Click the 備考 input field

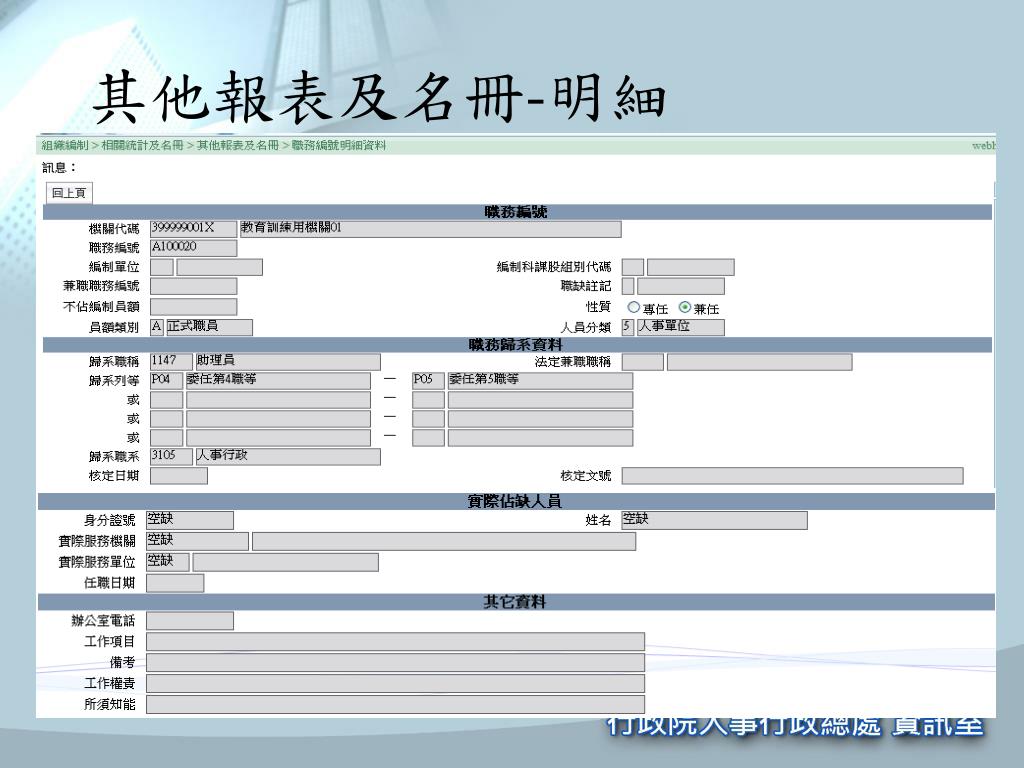[395, 663]
